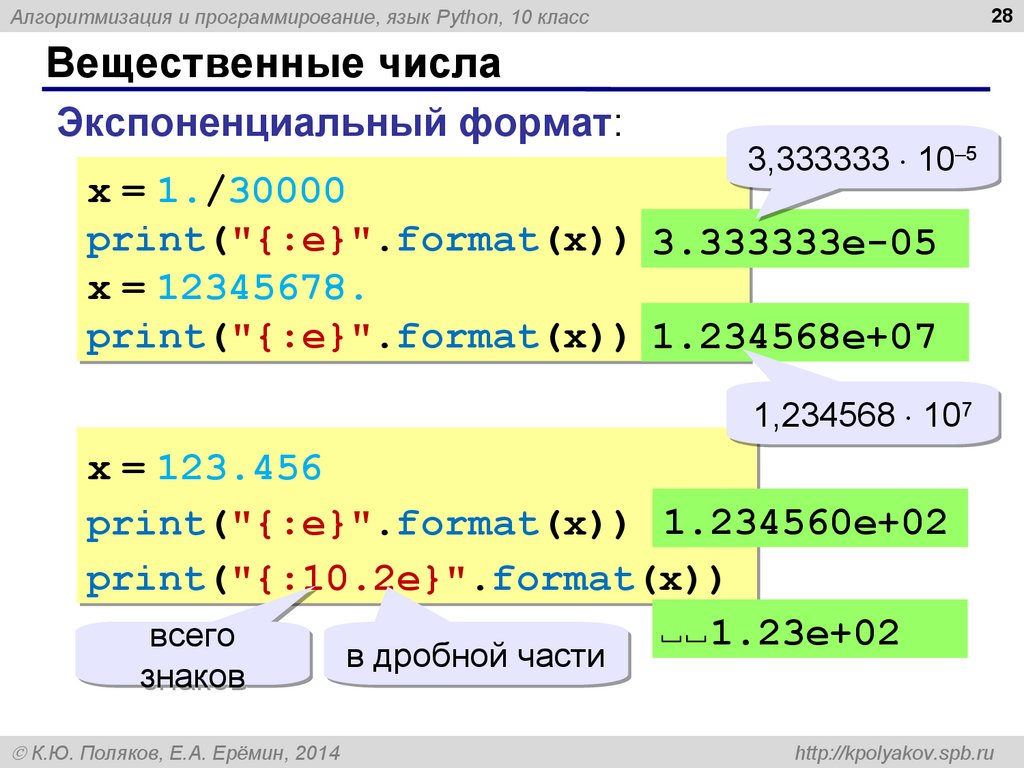Image resolution: width=1024 pixels, height=768 pixels.
Task: Click the output "1.234560e+02"
Action: click(810, 519)
